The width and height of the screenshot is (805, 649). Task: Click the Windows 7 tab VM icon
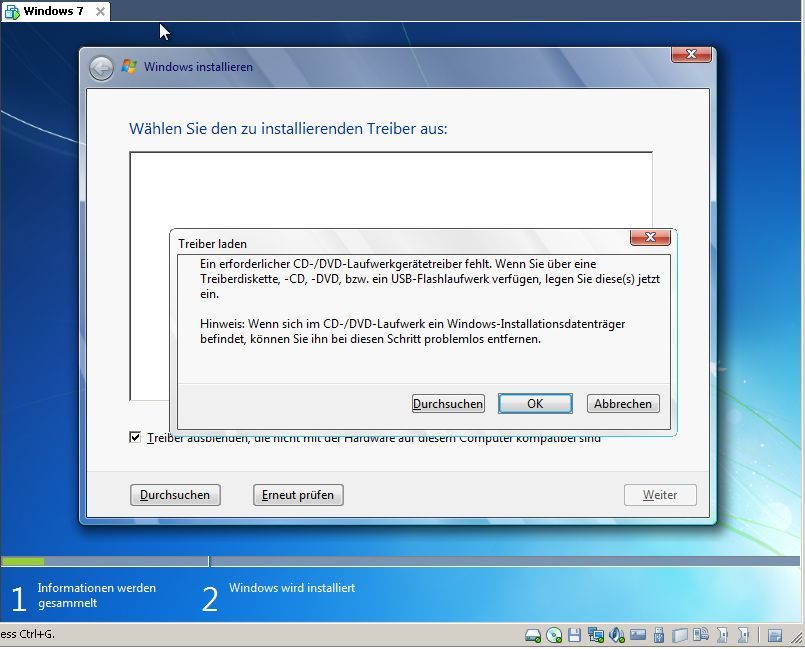click(11, 11)
